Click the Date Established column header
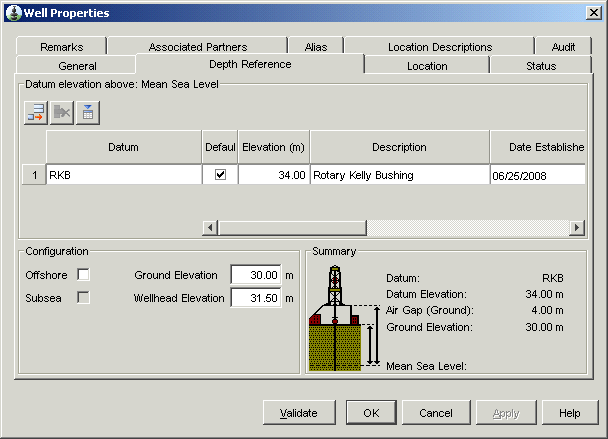 tap(538, 147)
